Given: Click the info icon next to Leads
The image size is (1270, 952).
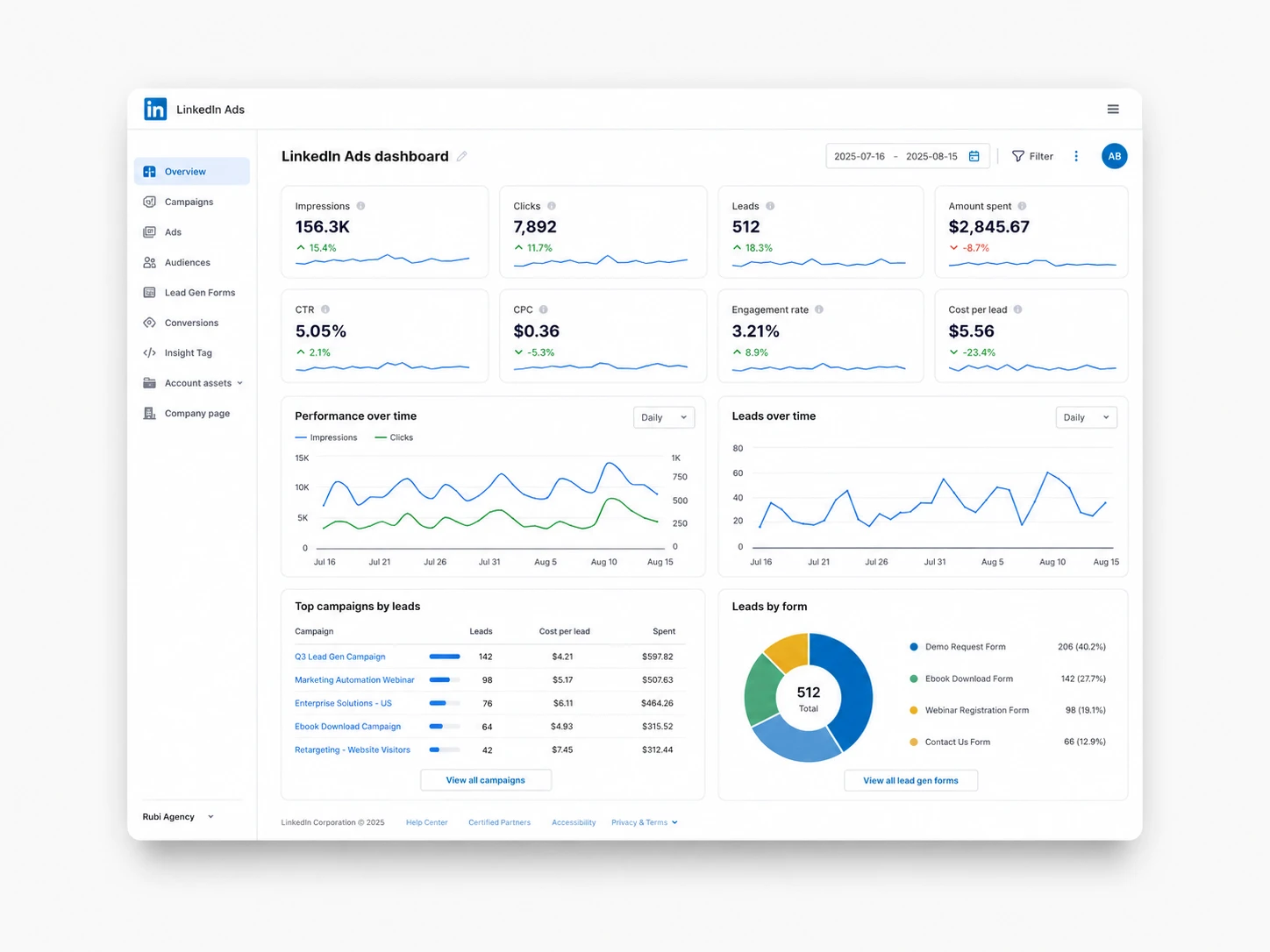Looking at the screenshot, I should (770, 206).
